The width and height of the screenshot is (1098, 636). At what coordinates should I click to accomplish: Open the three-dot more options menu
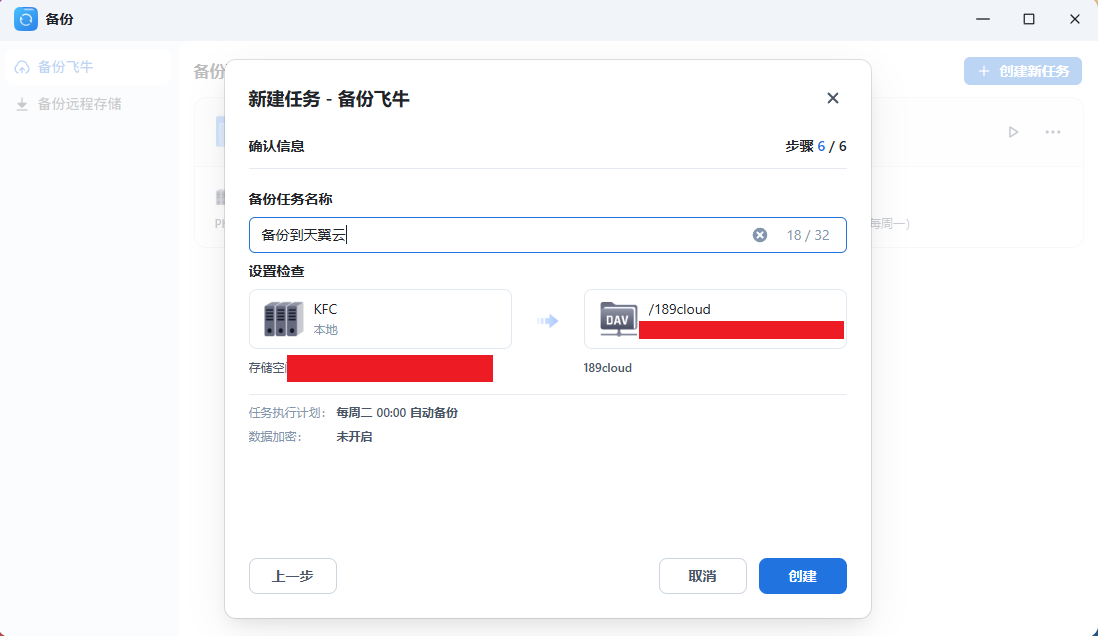1053,132
